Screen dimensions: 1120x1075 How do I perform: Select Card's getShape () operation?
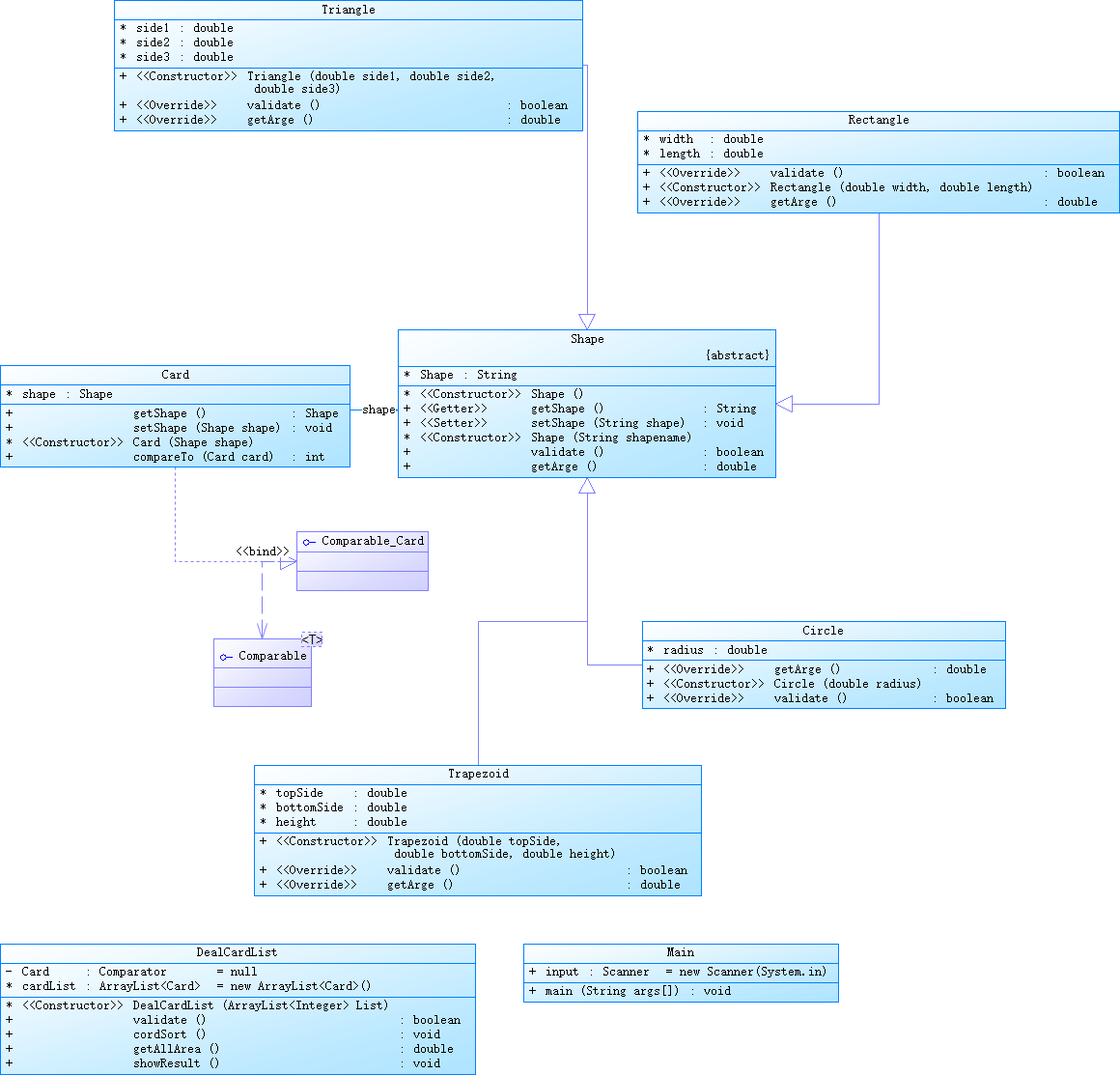(172, 413)
